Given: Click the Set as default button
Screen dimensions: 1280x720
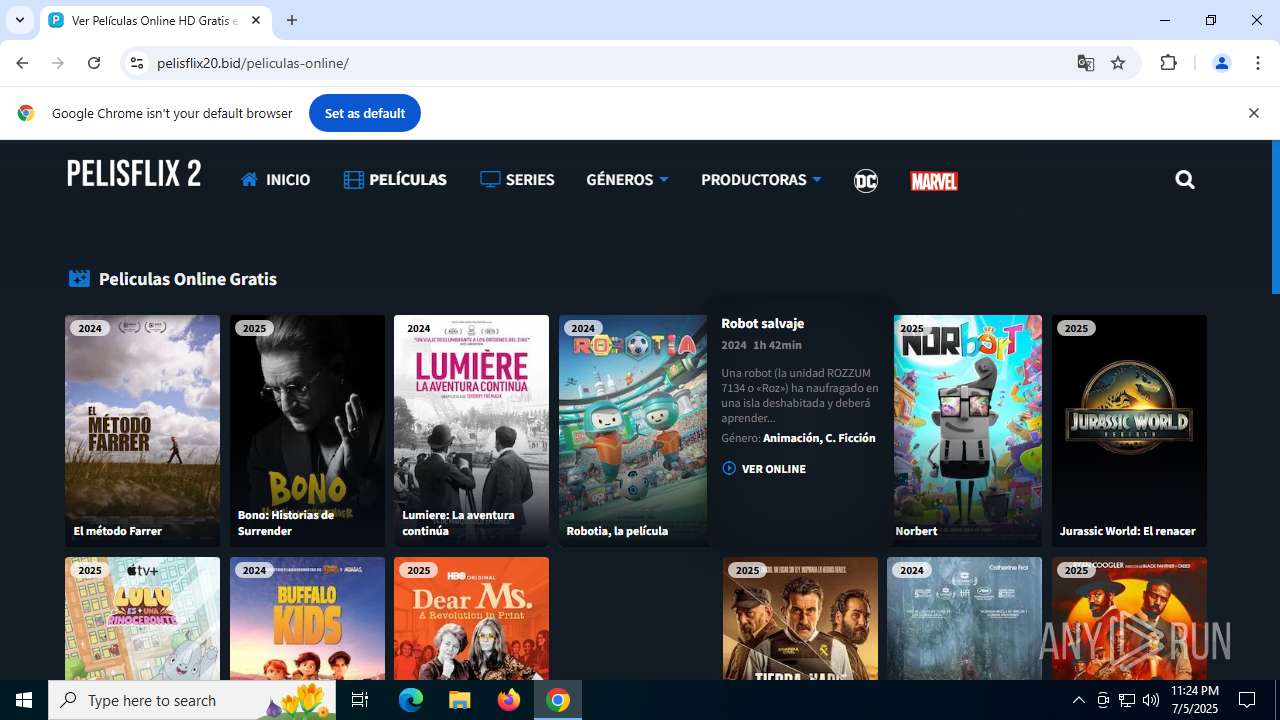Looking at the screenshot, I should click(365, 113).
